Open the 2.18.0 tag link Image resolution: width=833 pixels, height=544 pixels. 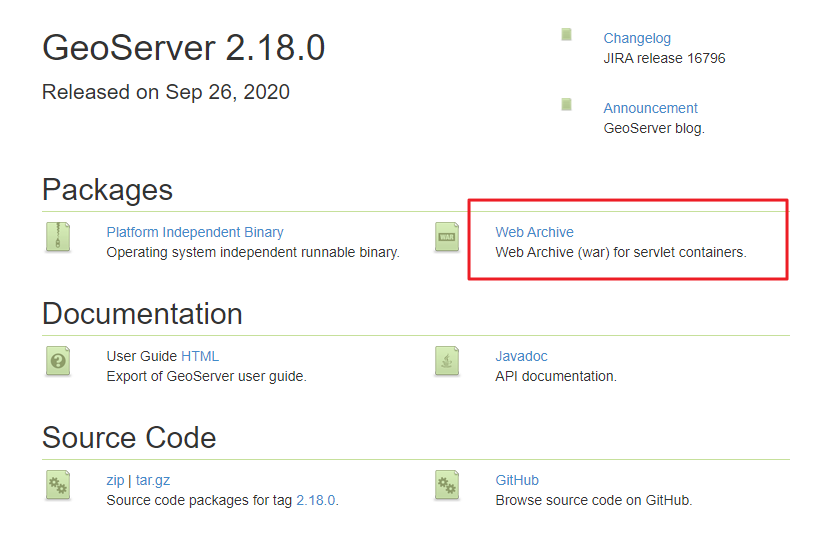(316, 500)
